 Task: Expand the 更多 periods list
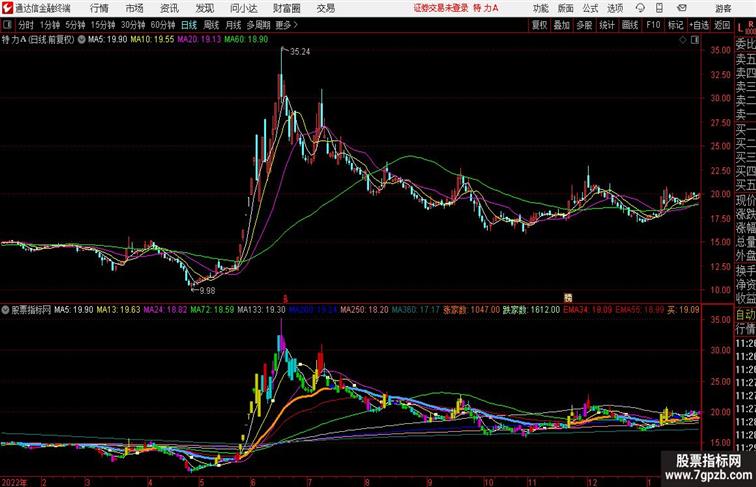[287, 25]
